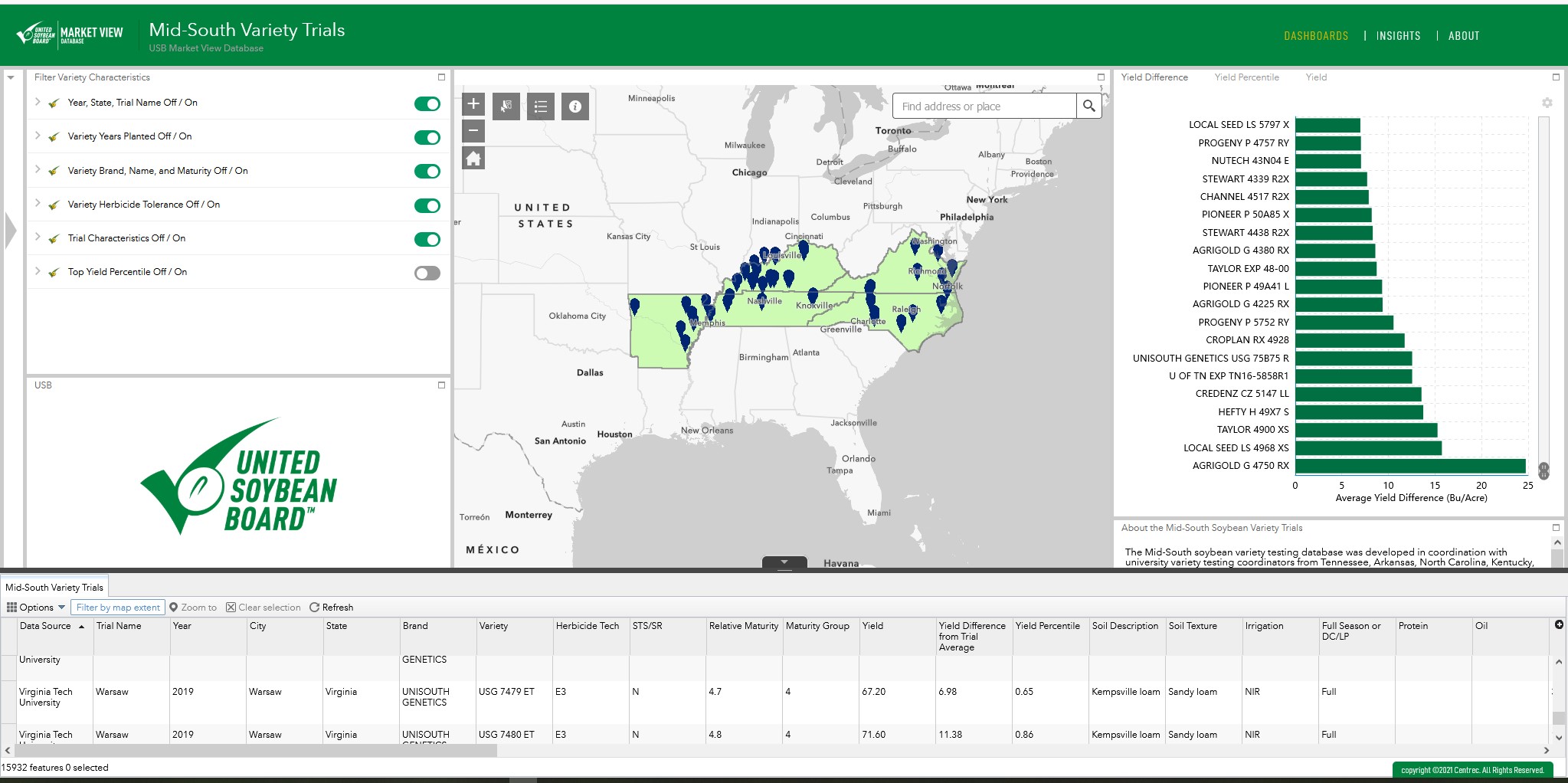The image size is (1568, 783).
Task: Zoom out of the map
Action: click(473, 130)
